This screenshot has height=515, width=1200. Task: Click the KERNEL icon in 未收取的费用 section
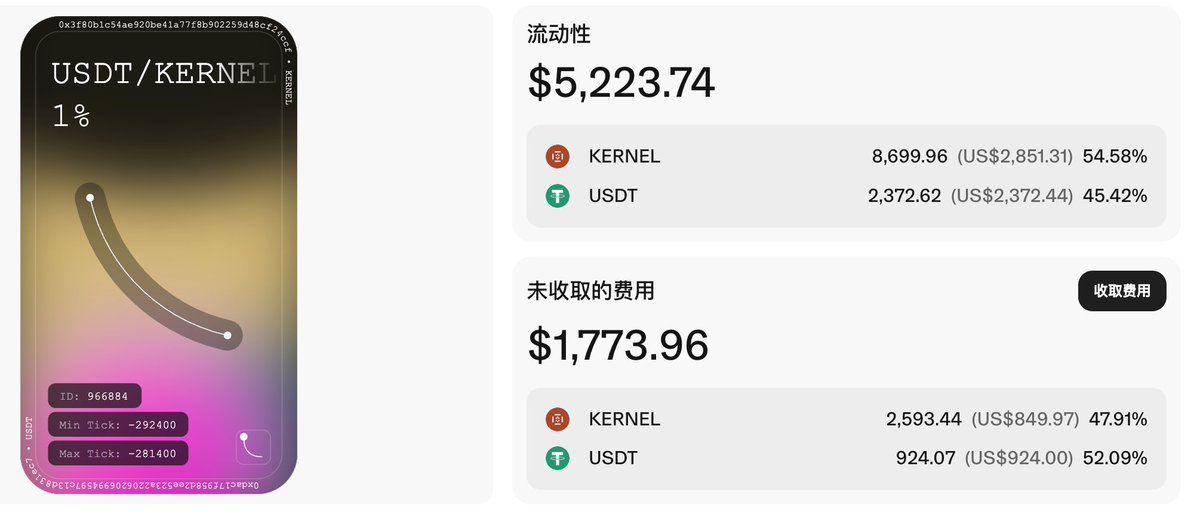(557, 419)
